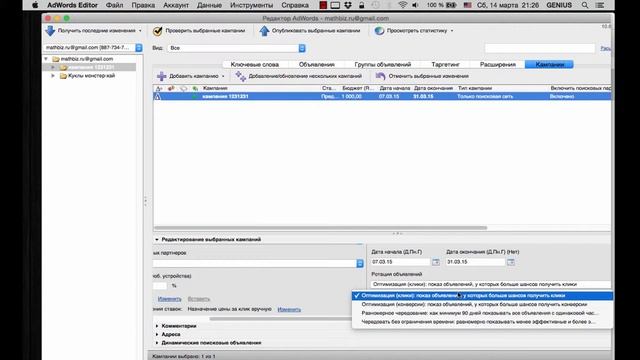The width and height of the screenshot is (640, 360).
Task: Click Изменить link next to Вставить
Action: (169, 299)
